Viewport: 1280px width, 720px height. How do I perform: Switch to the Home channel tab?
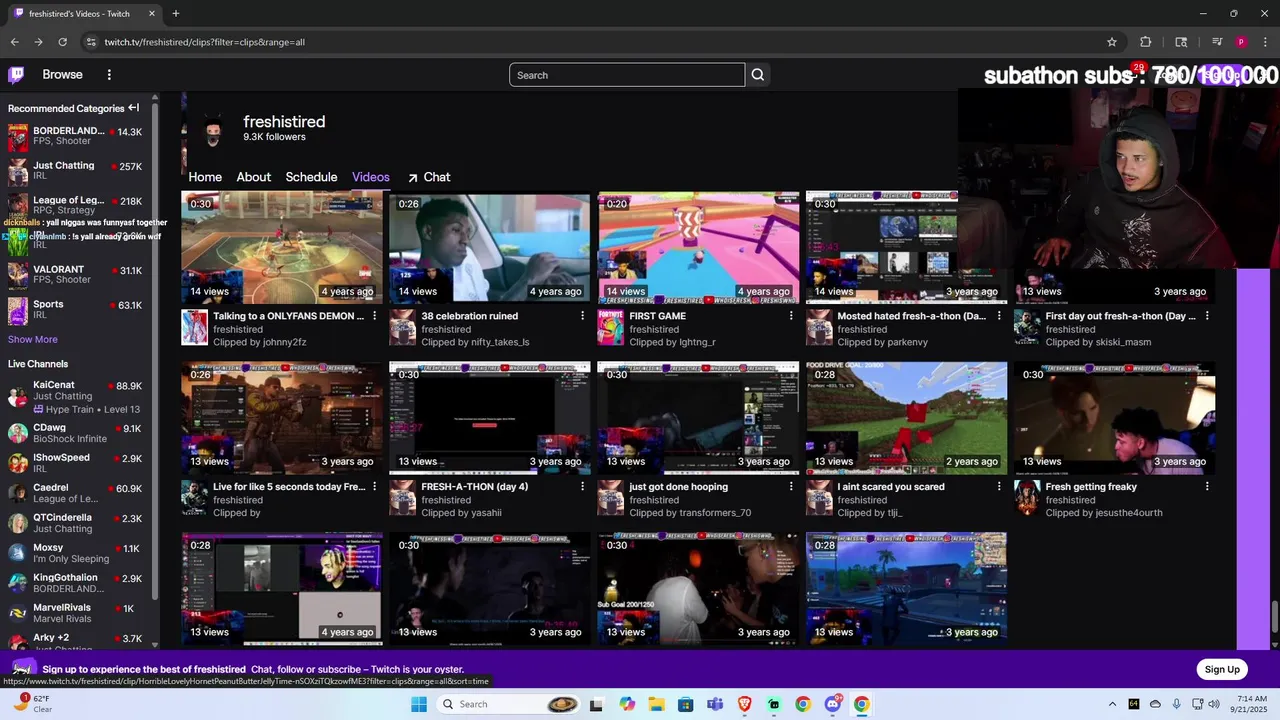[205, 177]
